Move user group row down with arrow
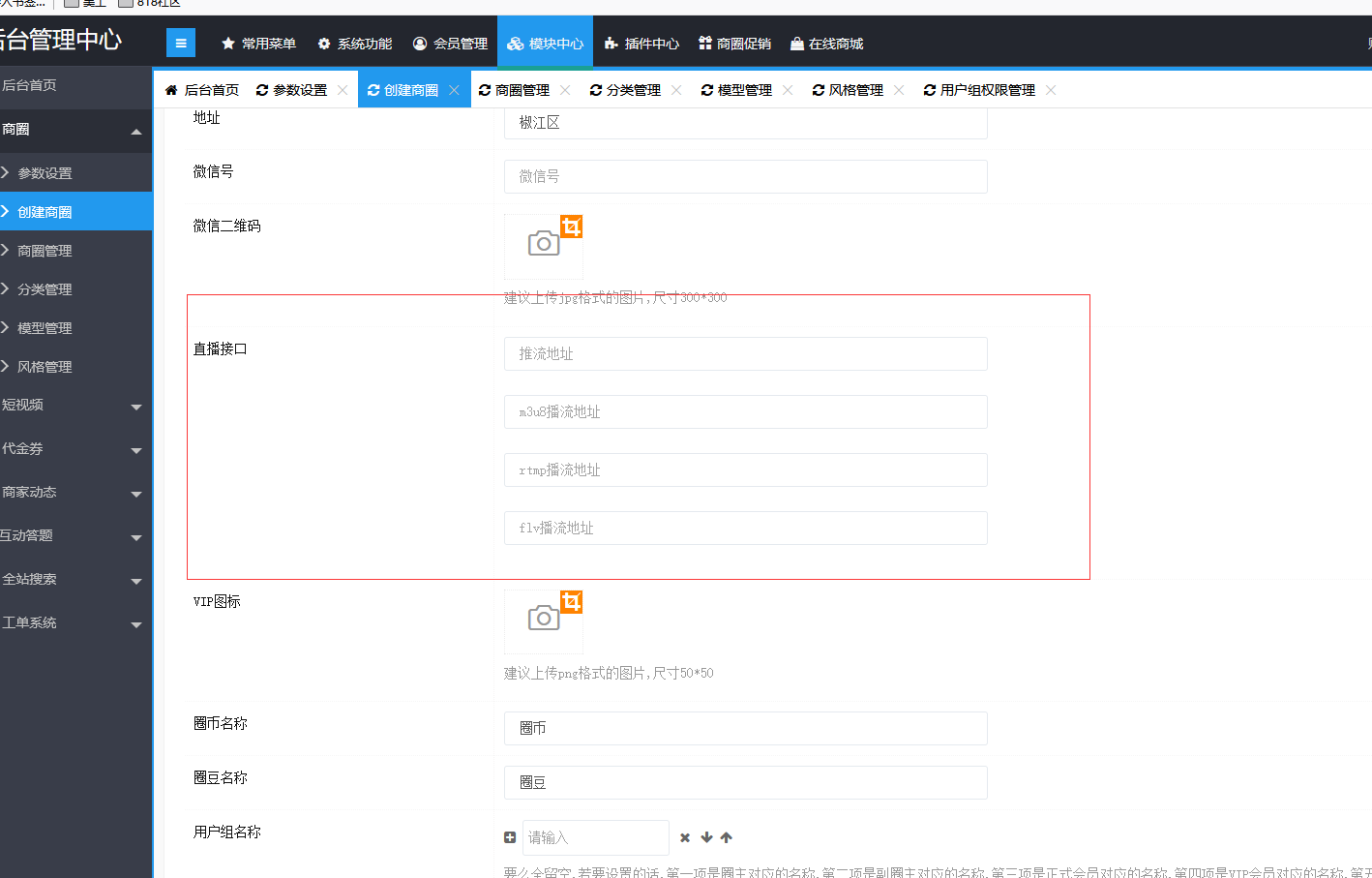This screenshot has width=1372, height=878. pyautogui.click(x=706, y=837)
